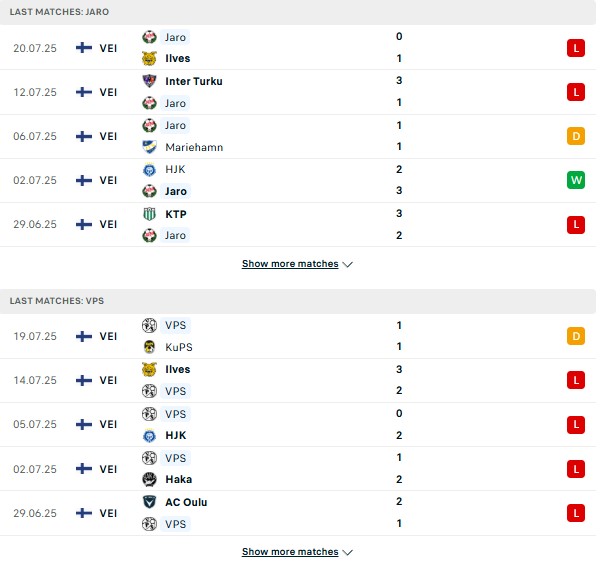Click the chevron next to the VPS Show more matches
Screen dimensions: 603x567
tap(348, 552)
